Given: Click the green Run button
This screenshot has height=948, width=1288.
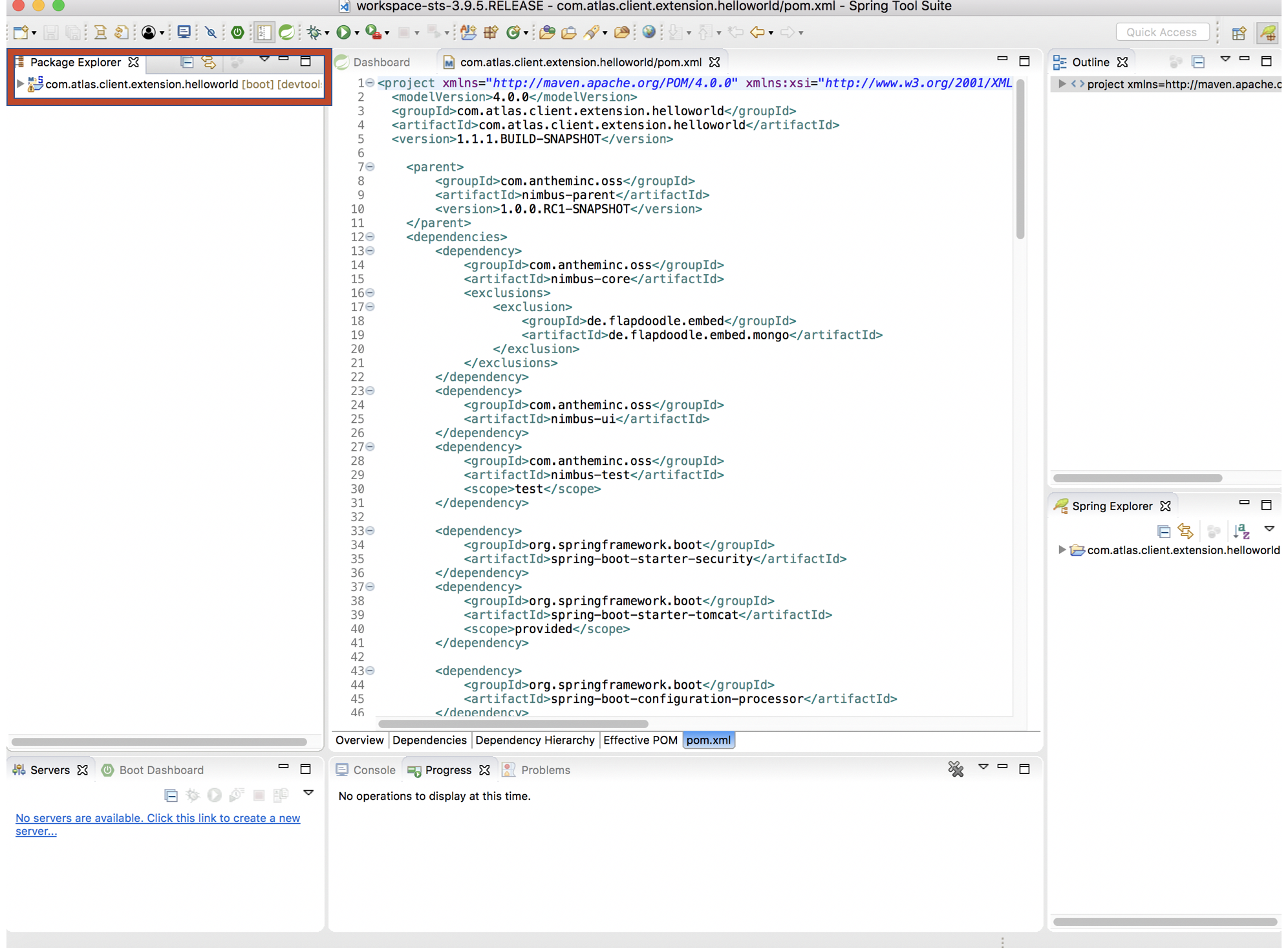Looking at the screenshot, I should pos(343,32).
